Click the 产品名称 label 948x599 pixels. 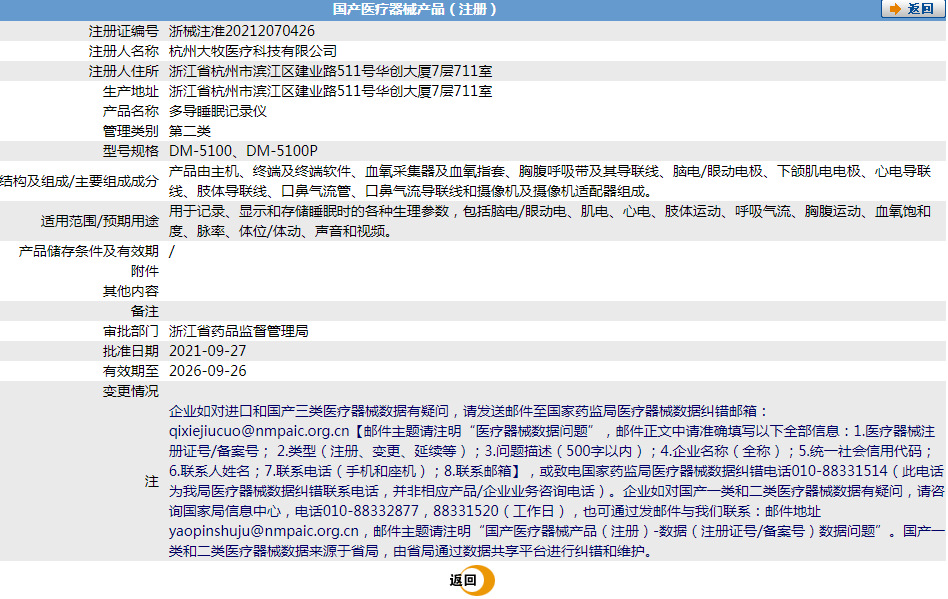[131, 111]
